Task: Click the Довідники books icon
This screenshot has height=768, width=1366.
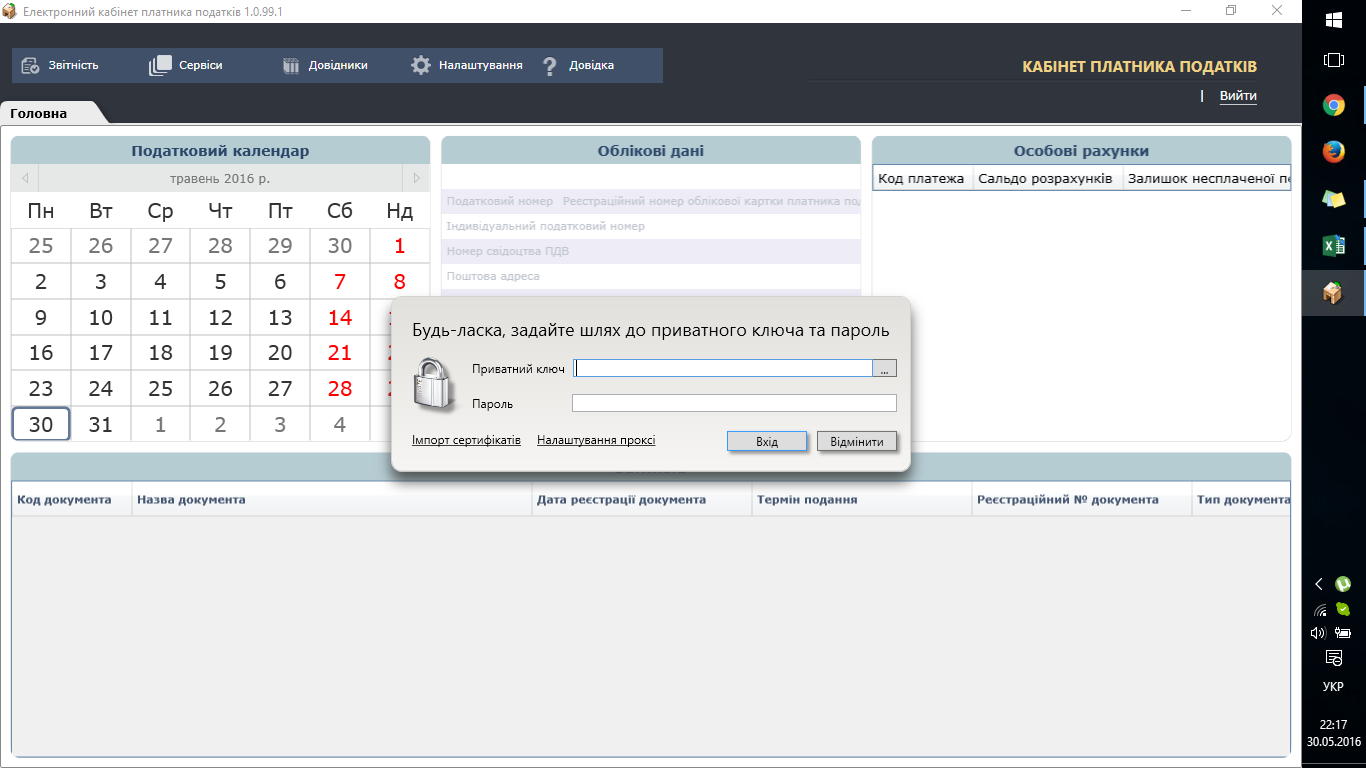Action: pyautogui.click(x=291, y=66)
